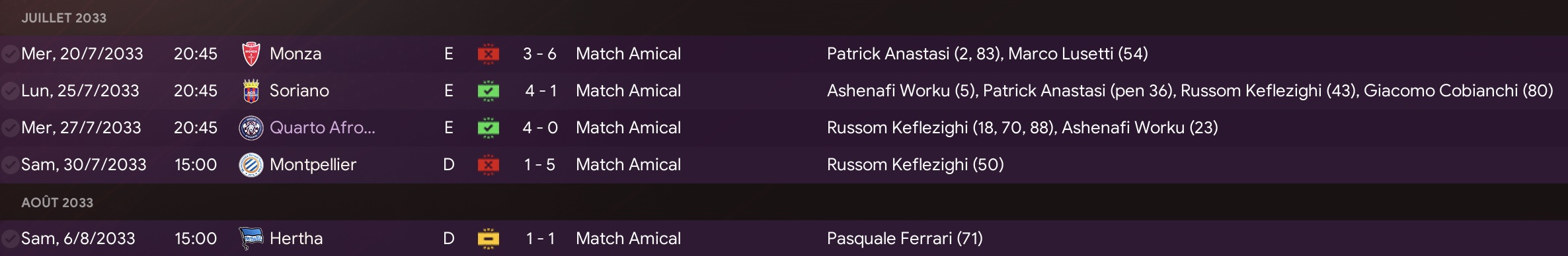Toggle the checkmark beside the 6/8/2033 fixture
This screenshot has height=256, width=1568.
tap(10, 239)
